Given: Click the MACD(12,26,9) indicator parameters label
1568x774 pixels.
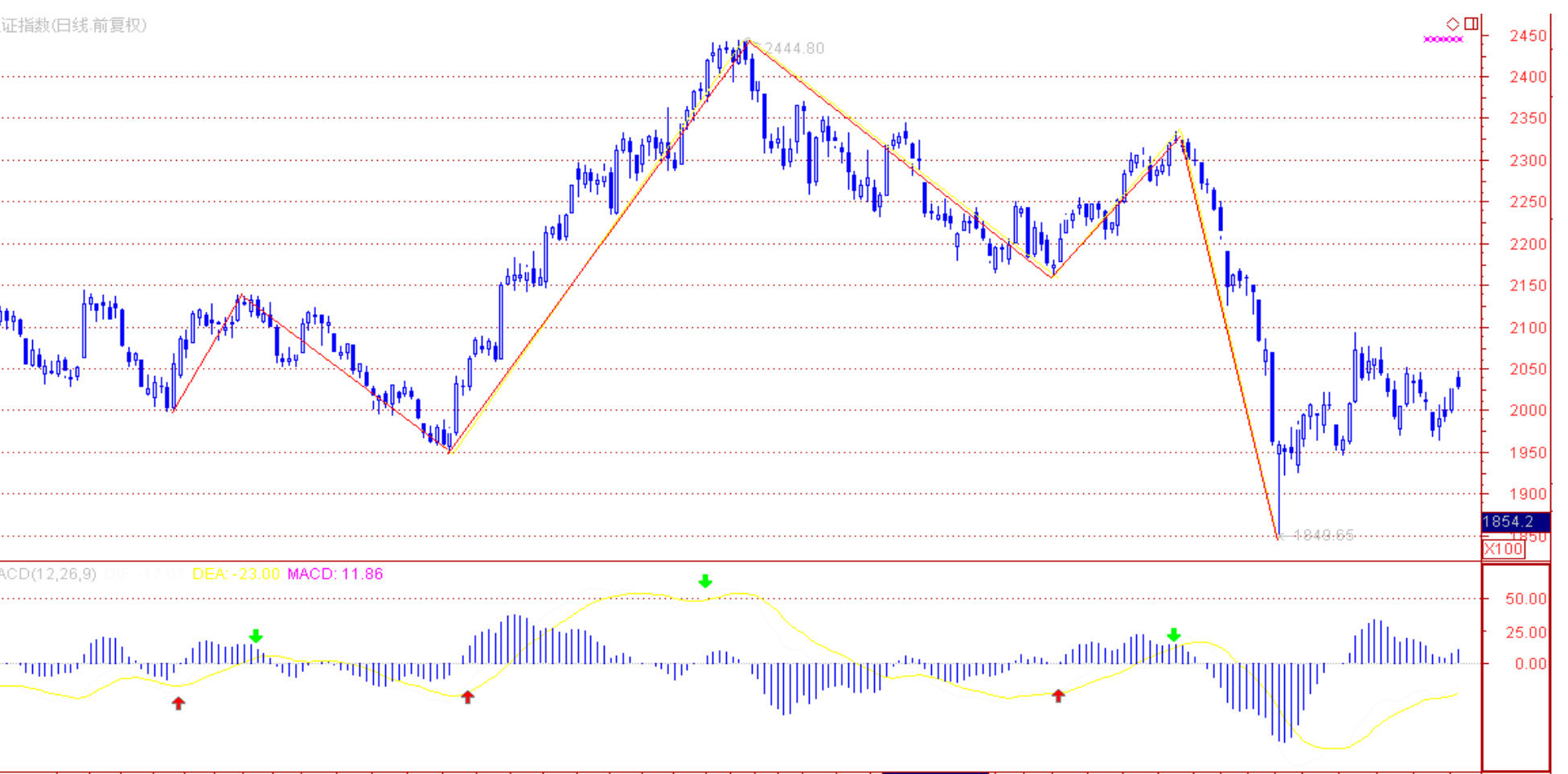Looking at the screenshot, I should (48, 574).
